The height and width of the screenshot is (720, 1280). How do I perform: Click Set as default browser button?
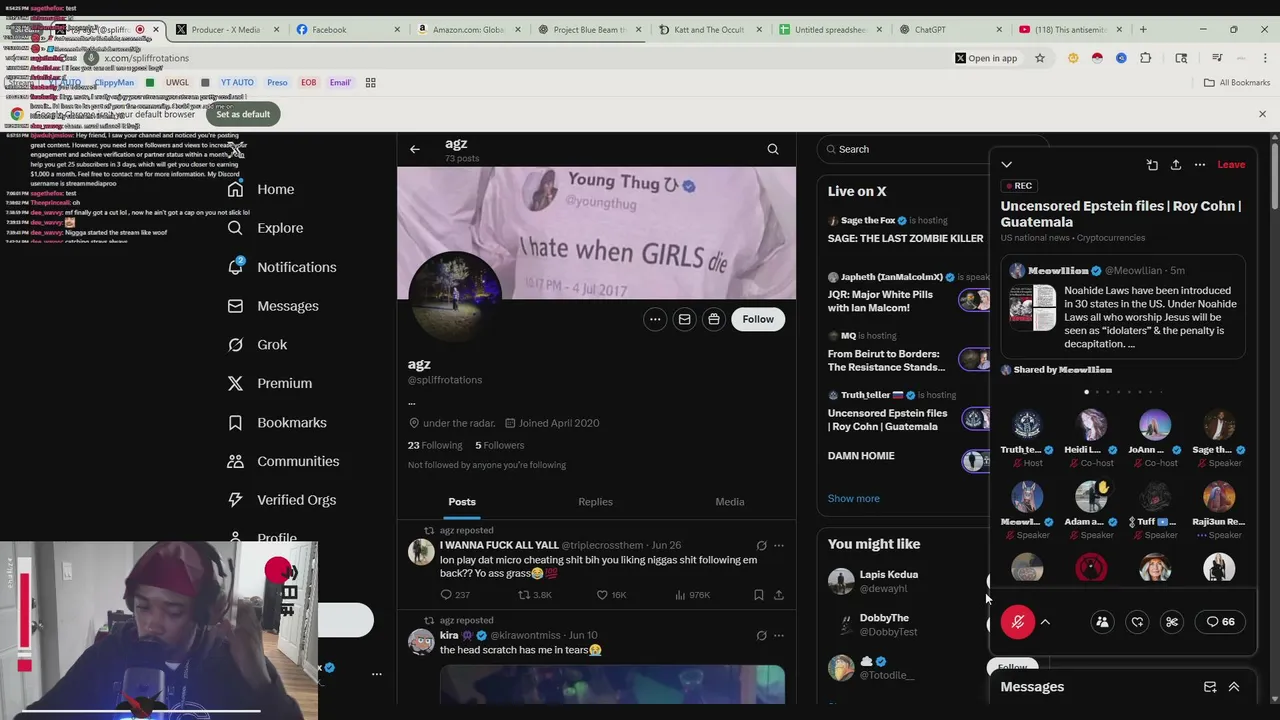(x=243, y=114)
